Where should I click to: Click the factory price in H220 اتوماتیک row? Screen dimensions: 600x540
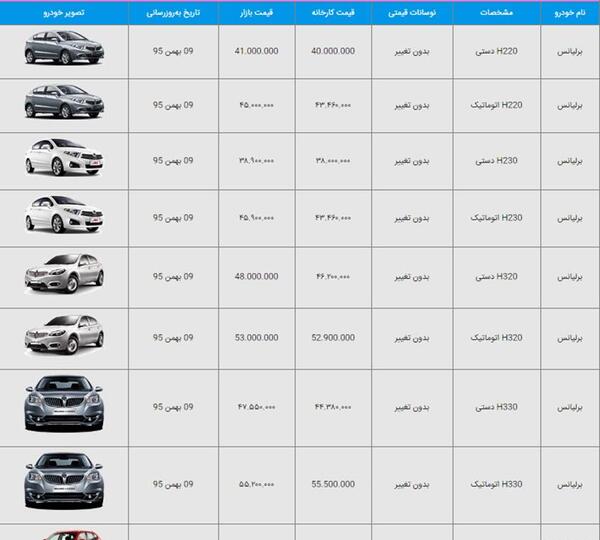tap(333, 105)
